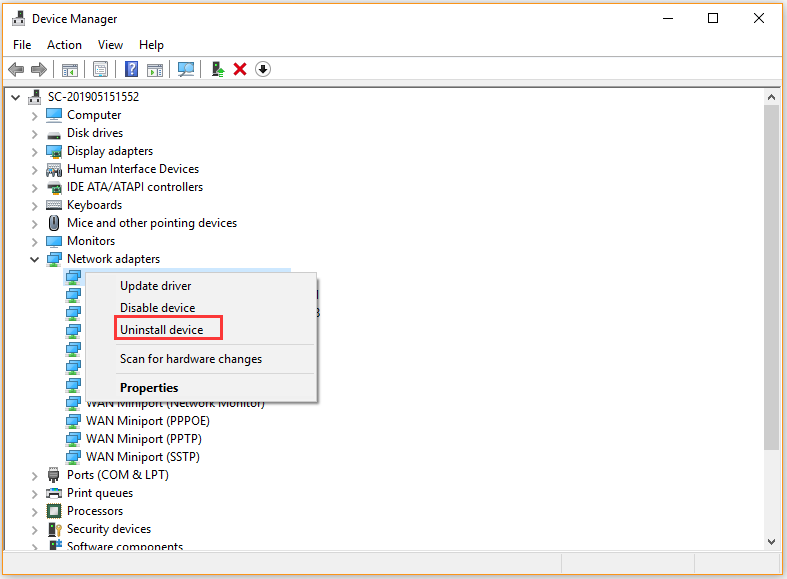
Task: Expand the Disk drives category
Action: (34, 134)
